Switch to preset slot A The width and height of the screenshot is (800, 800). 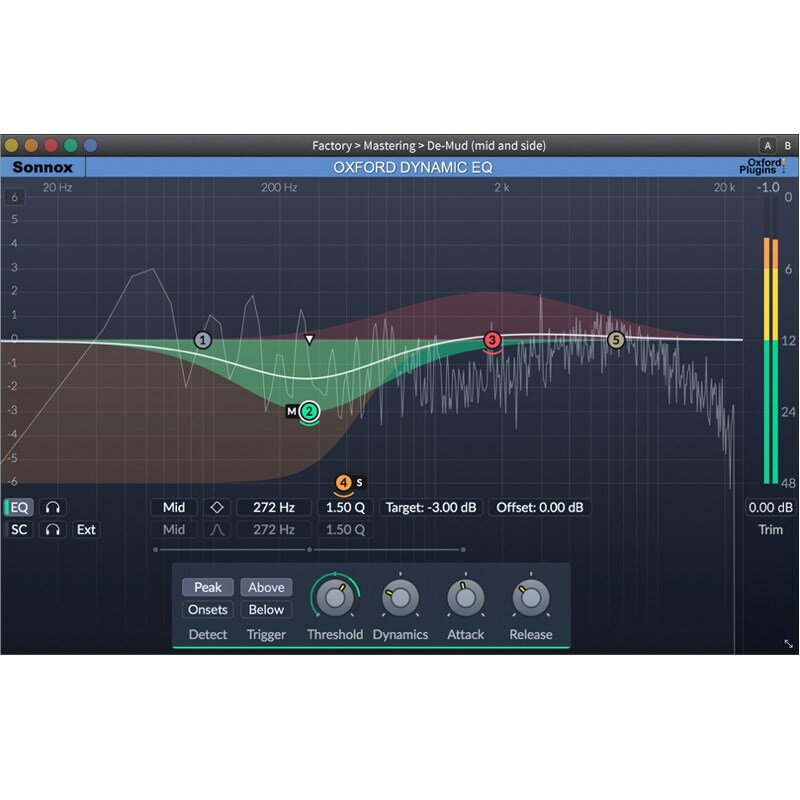pyautogui.click(x=767, y=146)
